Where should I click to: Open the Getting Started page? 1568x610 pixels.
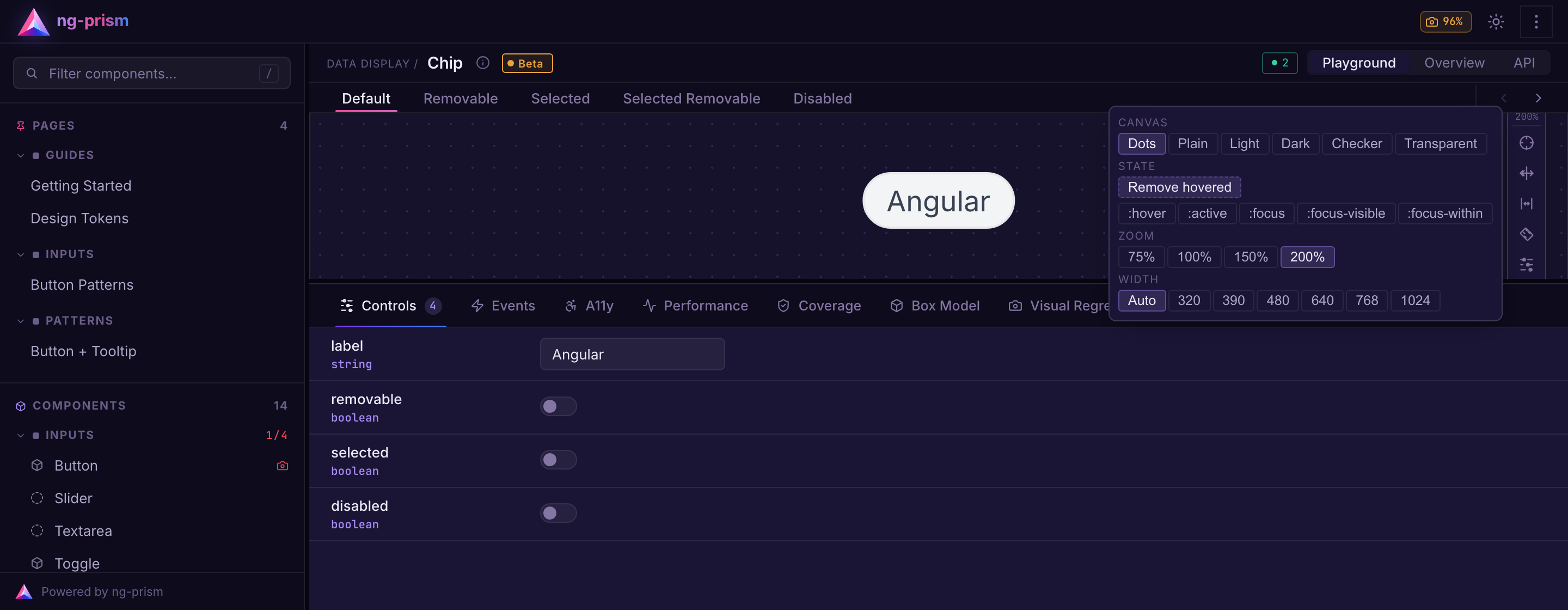pyautogui.click(x=81, y=186)
